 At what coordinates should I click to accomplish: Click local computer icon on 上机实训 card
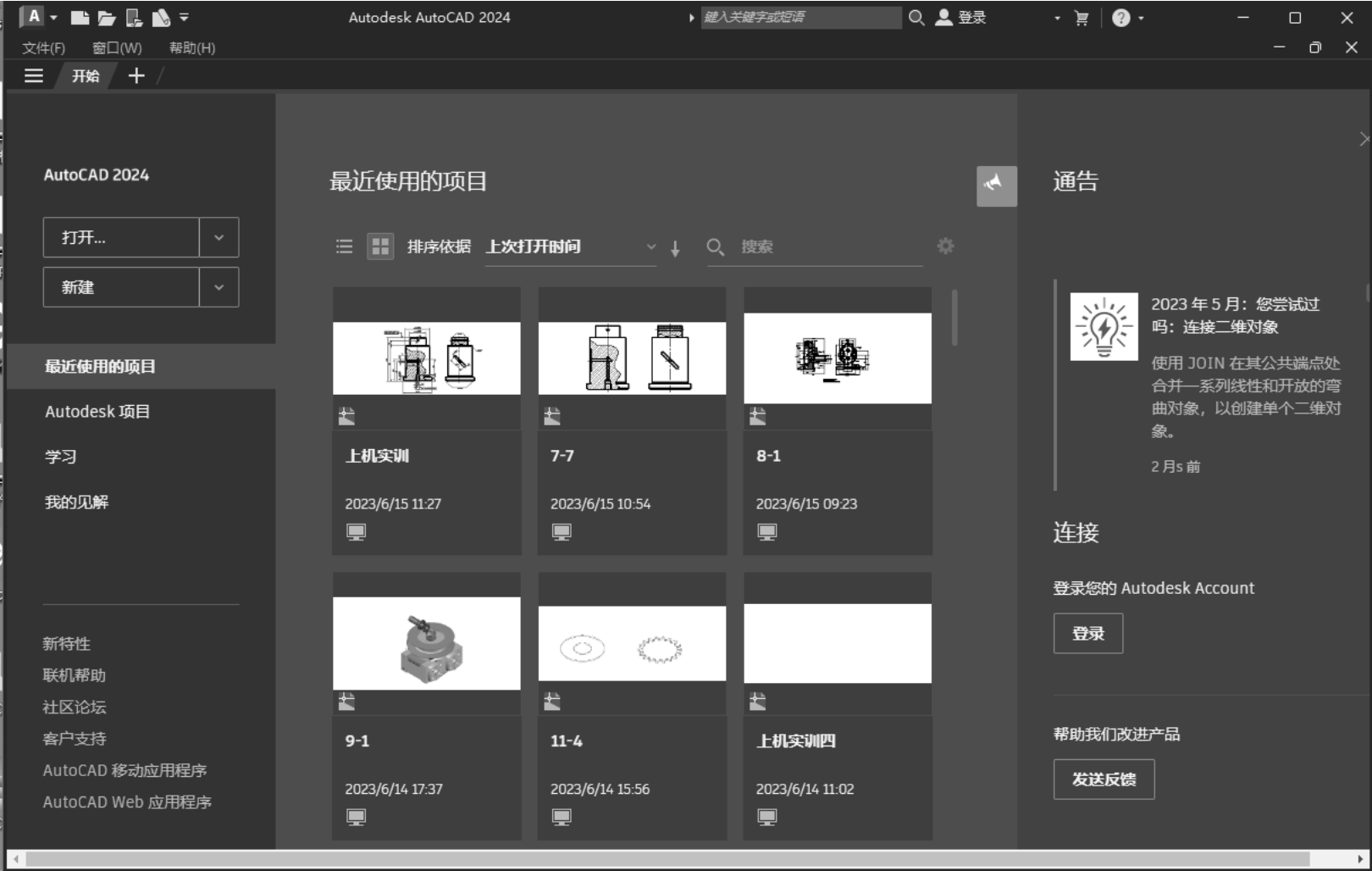[356, 532]
